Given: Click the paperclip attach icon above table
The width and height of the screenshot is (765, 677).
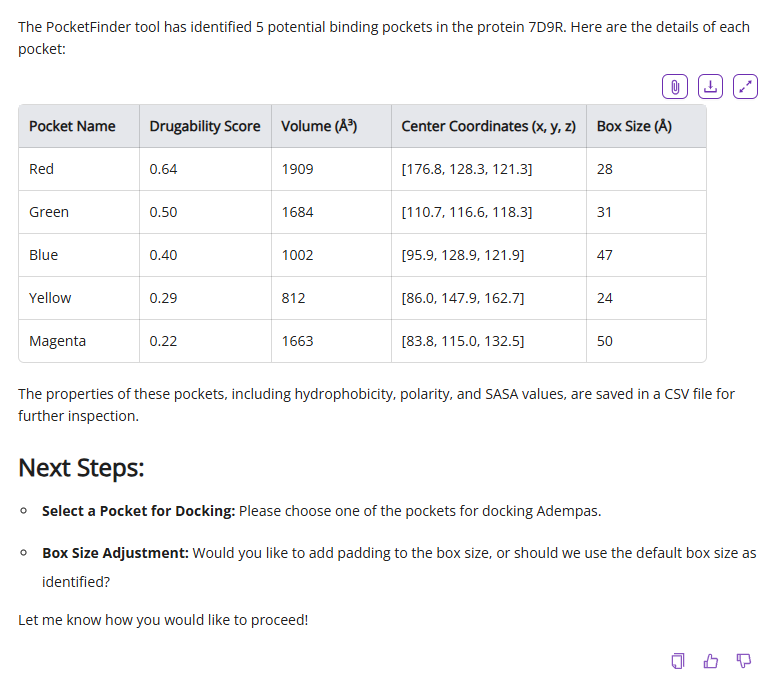Looking at the screenshot, I should (x=675, y=86).
